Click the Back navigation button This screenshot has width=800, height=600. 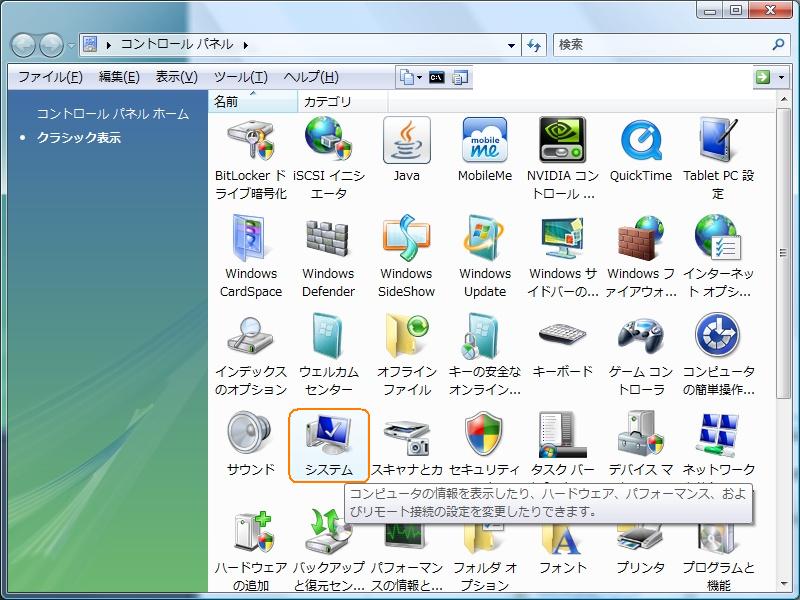[x=22, y=45]
